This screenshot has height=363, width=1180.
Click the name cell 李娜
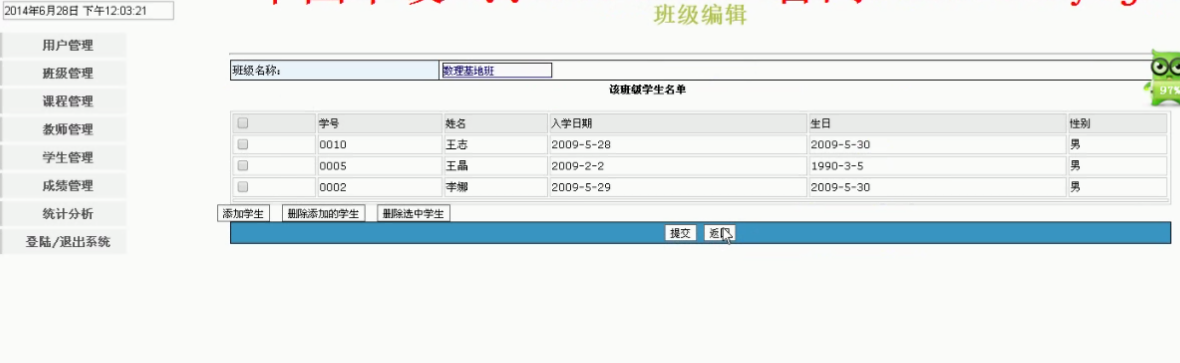(x=495, y=187)
